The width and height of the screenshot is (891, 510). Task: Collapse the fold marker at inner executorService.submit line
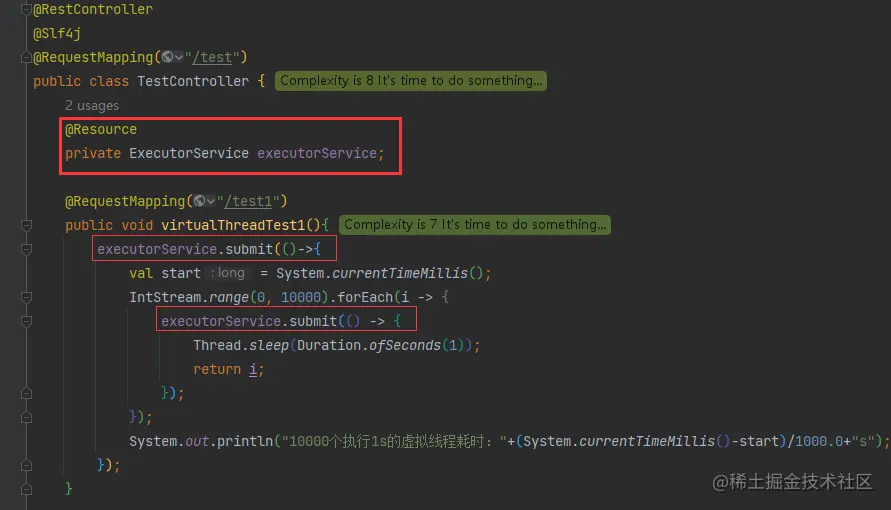[x=26, y=321]
